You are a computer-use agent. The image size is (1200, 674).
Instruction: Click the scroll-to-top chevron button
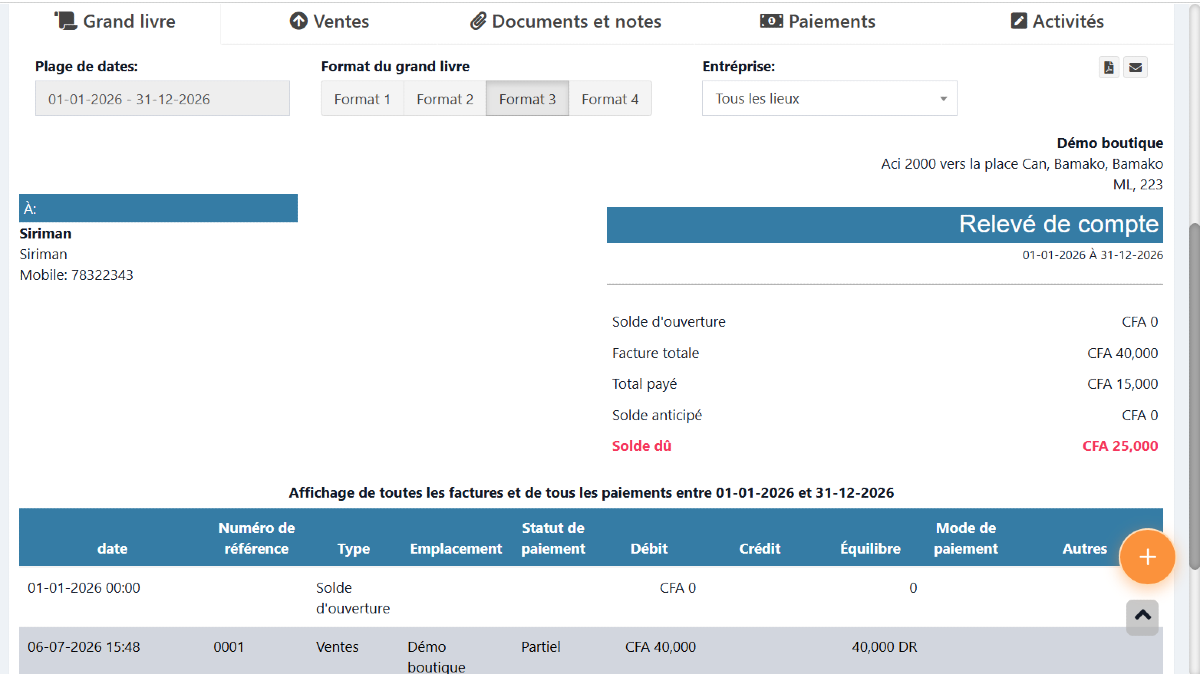[x=1142, y=617]
